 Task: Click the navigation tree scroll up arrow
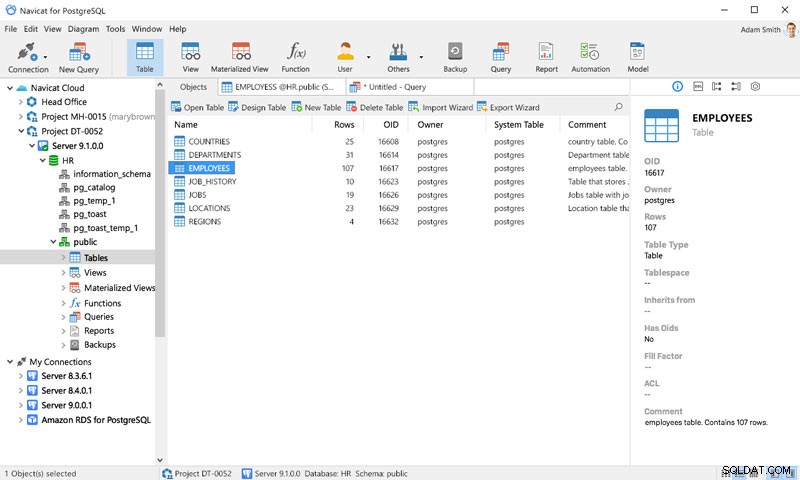[x=160, y=85]
